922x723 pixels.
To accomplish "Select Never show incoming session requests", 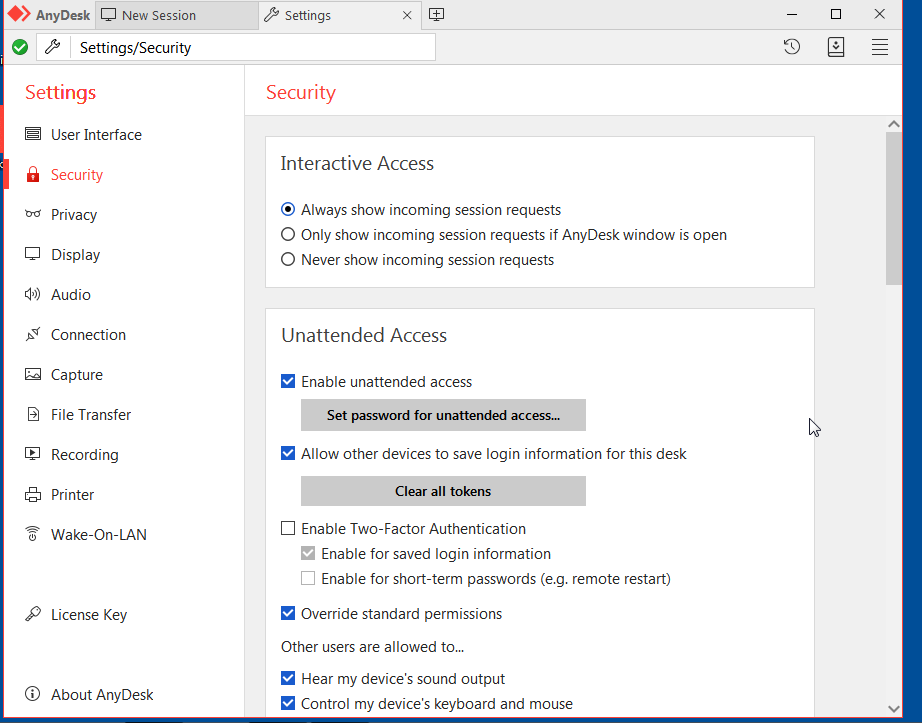I will pyautogui.click(x=289, y=260).
